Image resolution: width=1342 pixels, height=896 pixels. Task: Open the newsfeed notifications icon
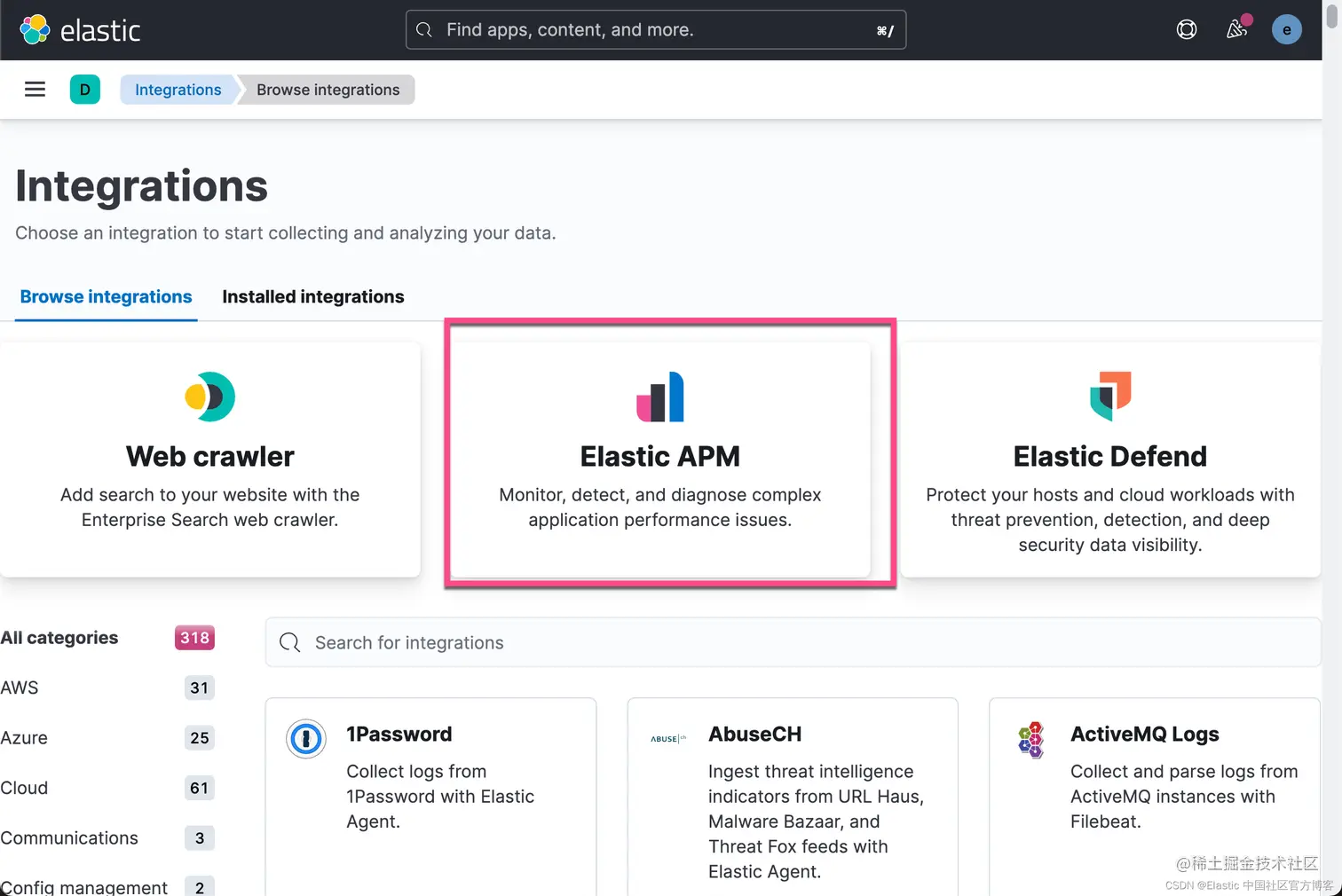1236,30
